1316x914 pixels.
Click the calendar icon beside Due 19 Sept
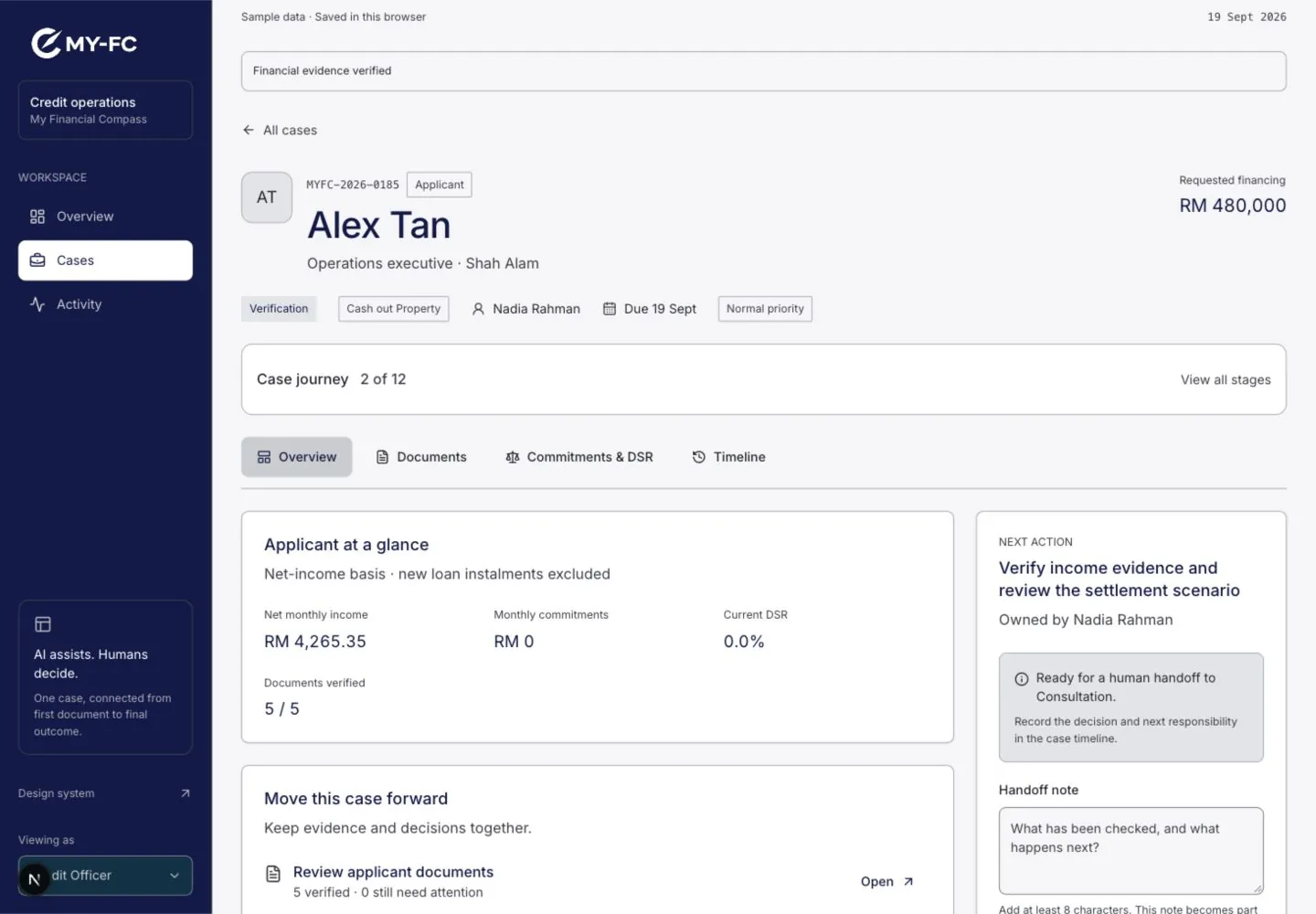pyautogui.click(x=610, y=309)
